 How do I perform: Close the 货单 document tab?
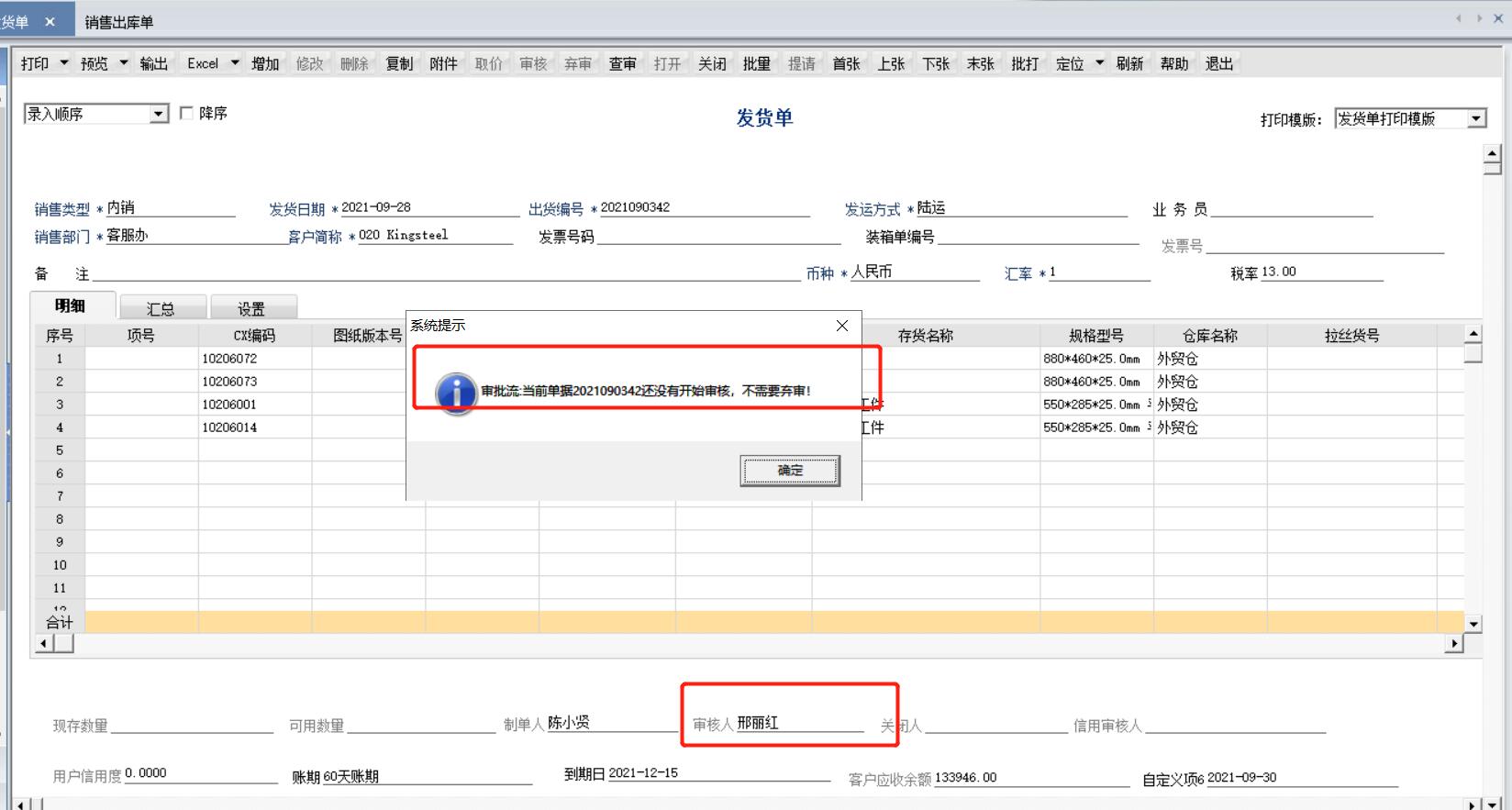click(x=50, y=22)
